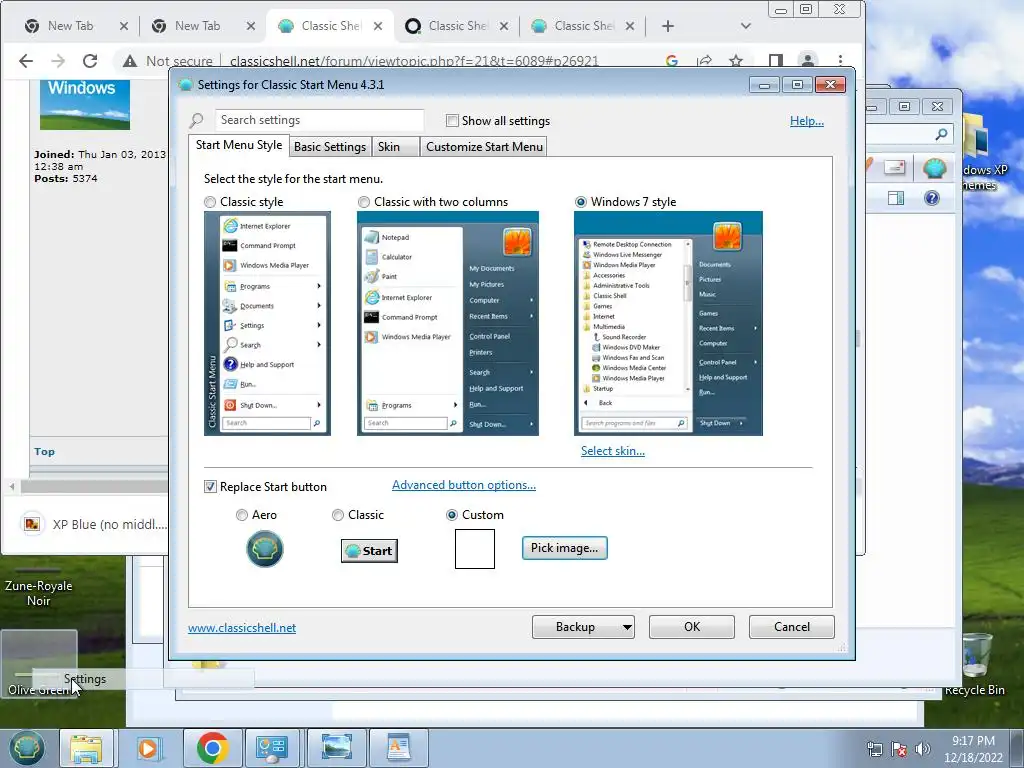
Task: Bookmark this page with the star icon
Action: tap(736, 61)
